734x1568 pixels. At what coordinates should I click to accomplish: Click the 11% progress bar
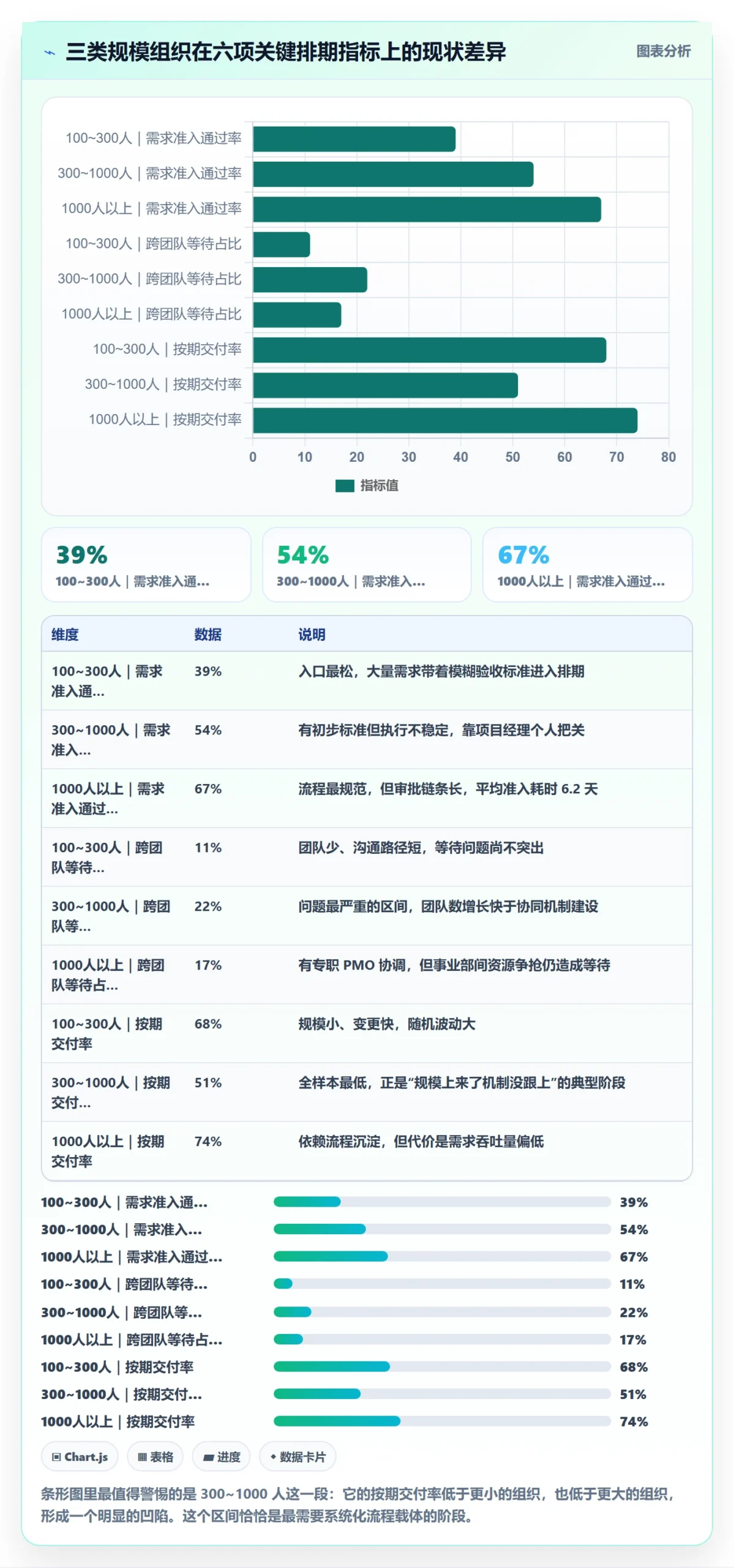(x=442, y=1284)
